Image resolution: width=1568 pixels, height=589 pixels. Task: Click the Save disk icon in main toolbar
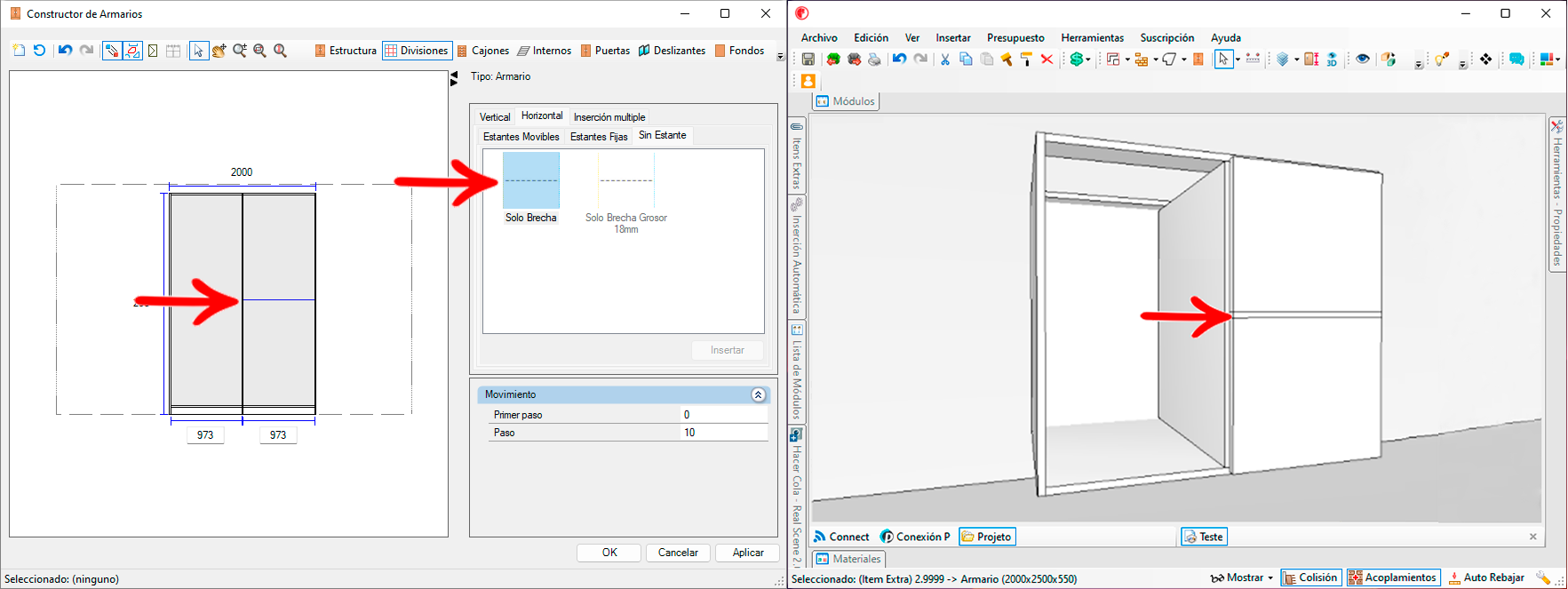[x=808, y=60]
